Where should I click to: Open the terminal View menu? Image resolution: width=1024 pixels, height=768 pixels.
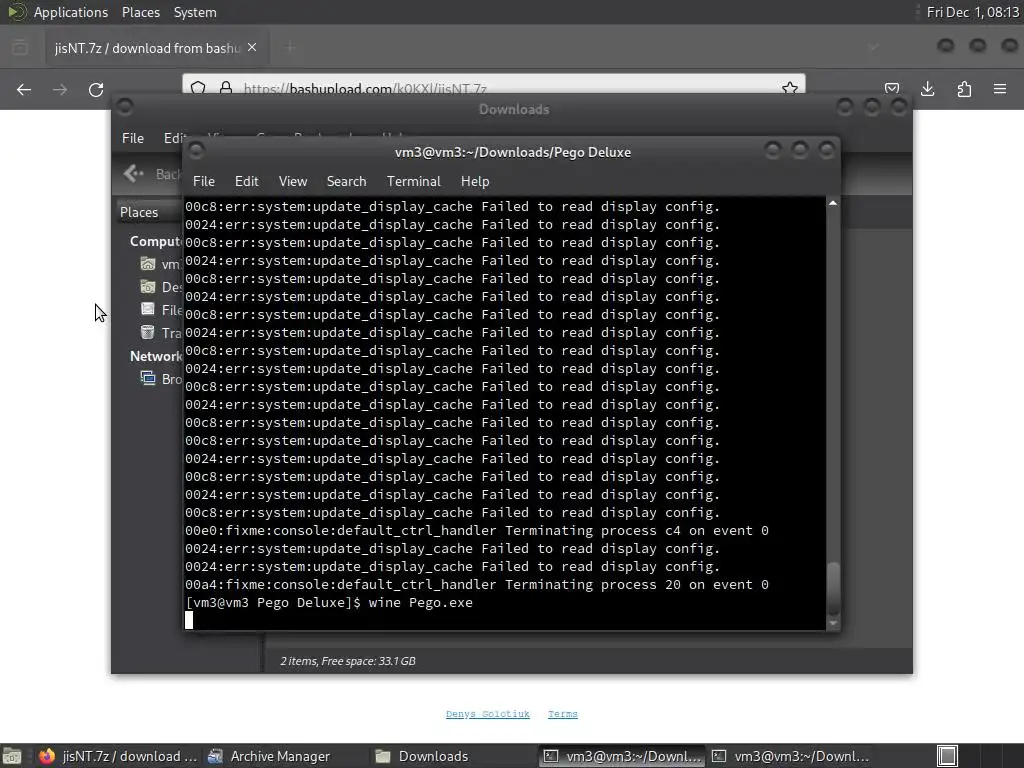coord(293,182)
